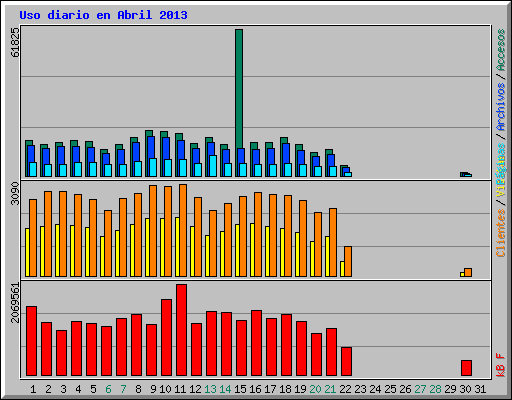Click the day "1" axis label
The width and height of the screenshot is (512, 400).
click(x=33, y=389)
